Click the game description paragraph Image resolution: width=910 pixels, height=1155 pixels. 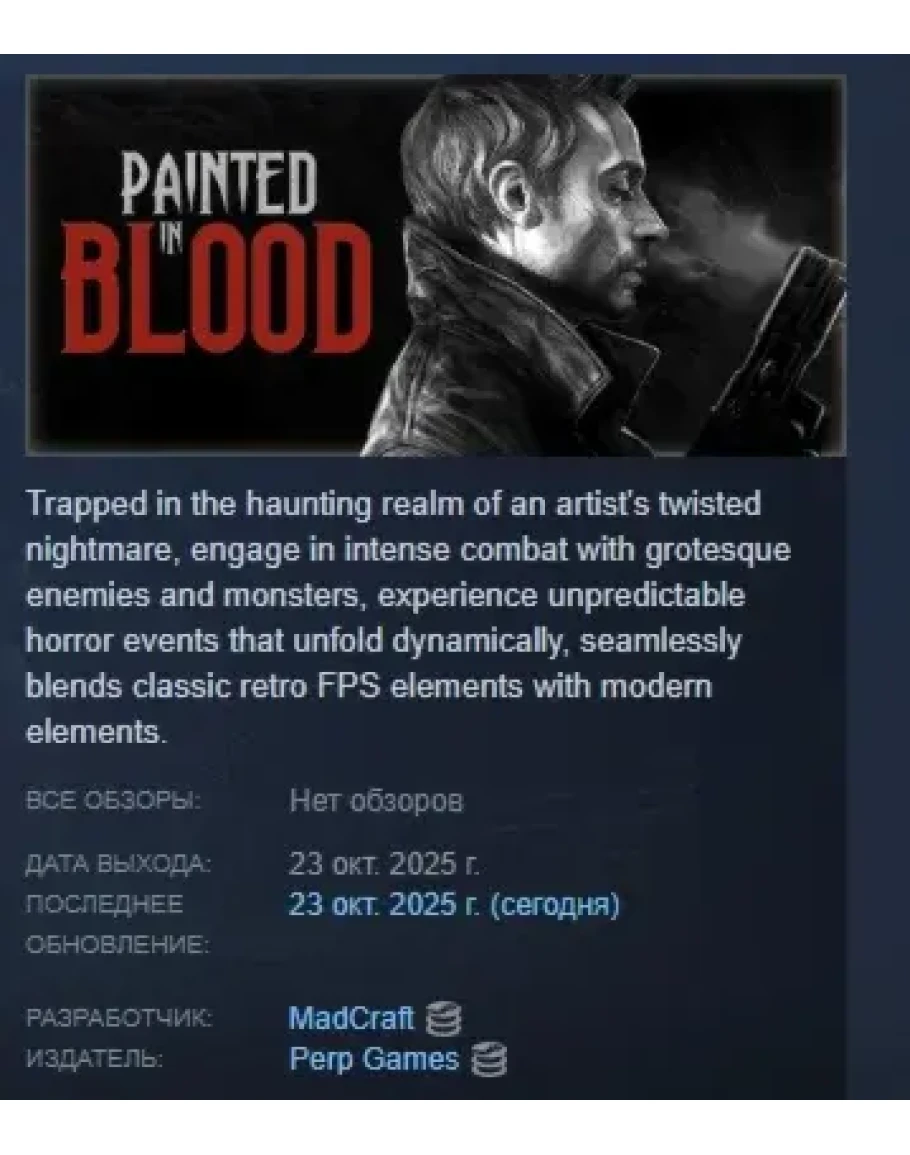(x=407, y=617)
